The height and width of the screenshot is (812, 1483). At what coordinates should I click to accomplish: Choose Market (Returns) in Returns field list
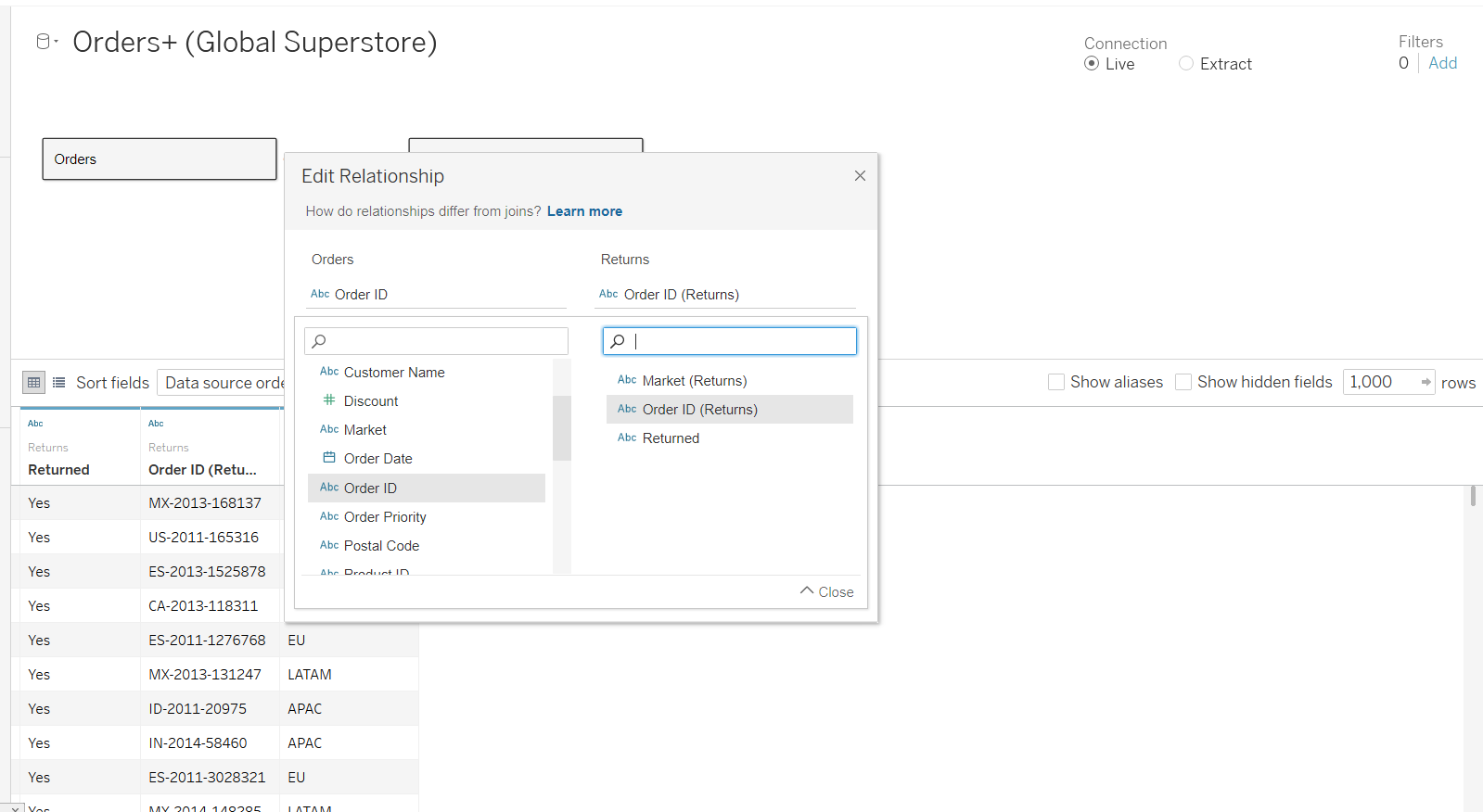point(730,381)
